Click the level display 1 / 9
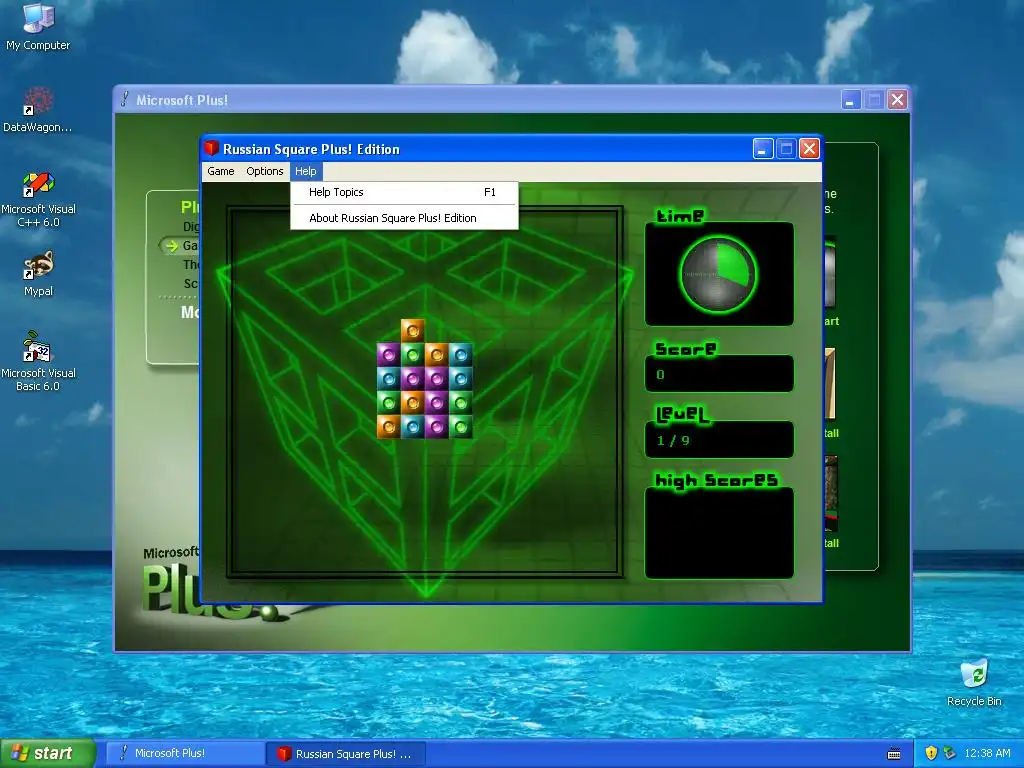The width and height of the screenshot is (1024, 768). click(x=719, y=440)
